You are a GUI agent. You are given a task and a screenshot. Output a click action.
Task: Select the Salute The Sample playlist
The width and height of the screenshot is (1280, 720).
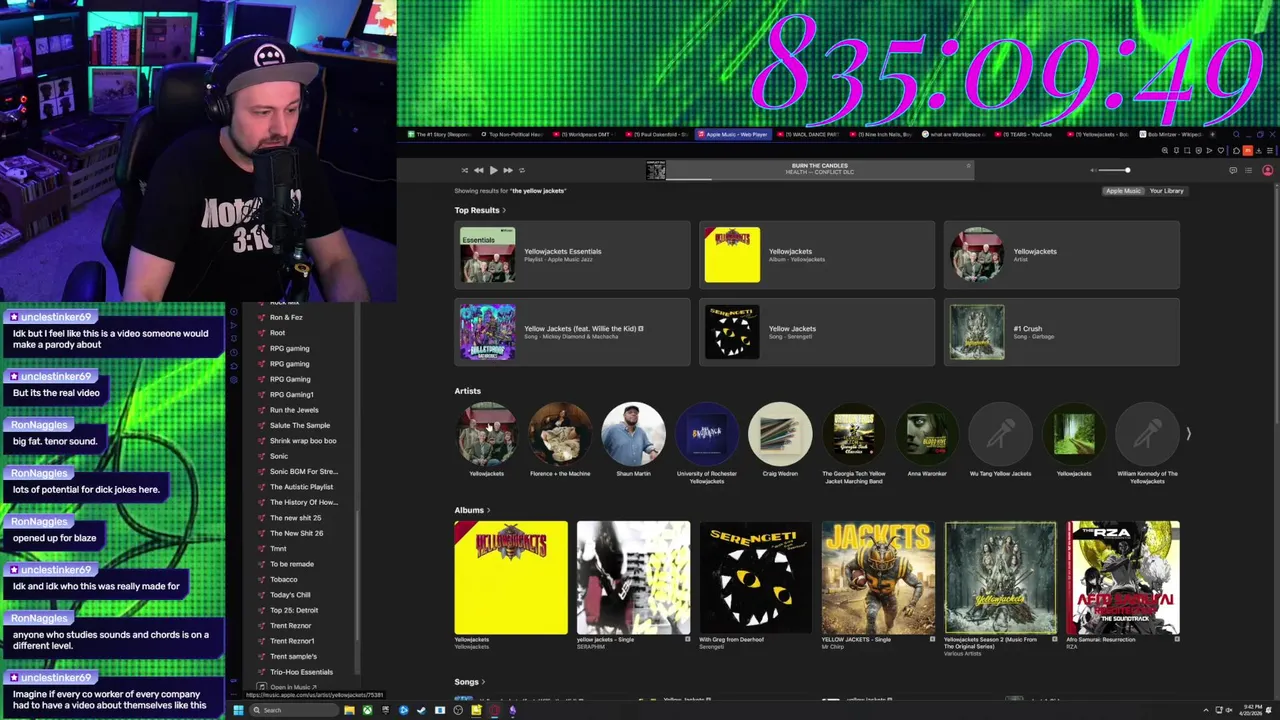click(300, 425)
